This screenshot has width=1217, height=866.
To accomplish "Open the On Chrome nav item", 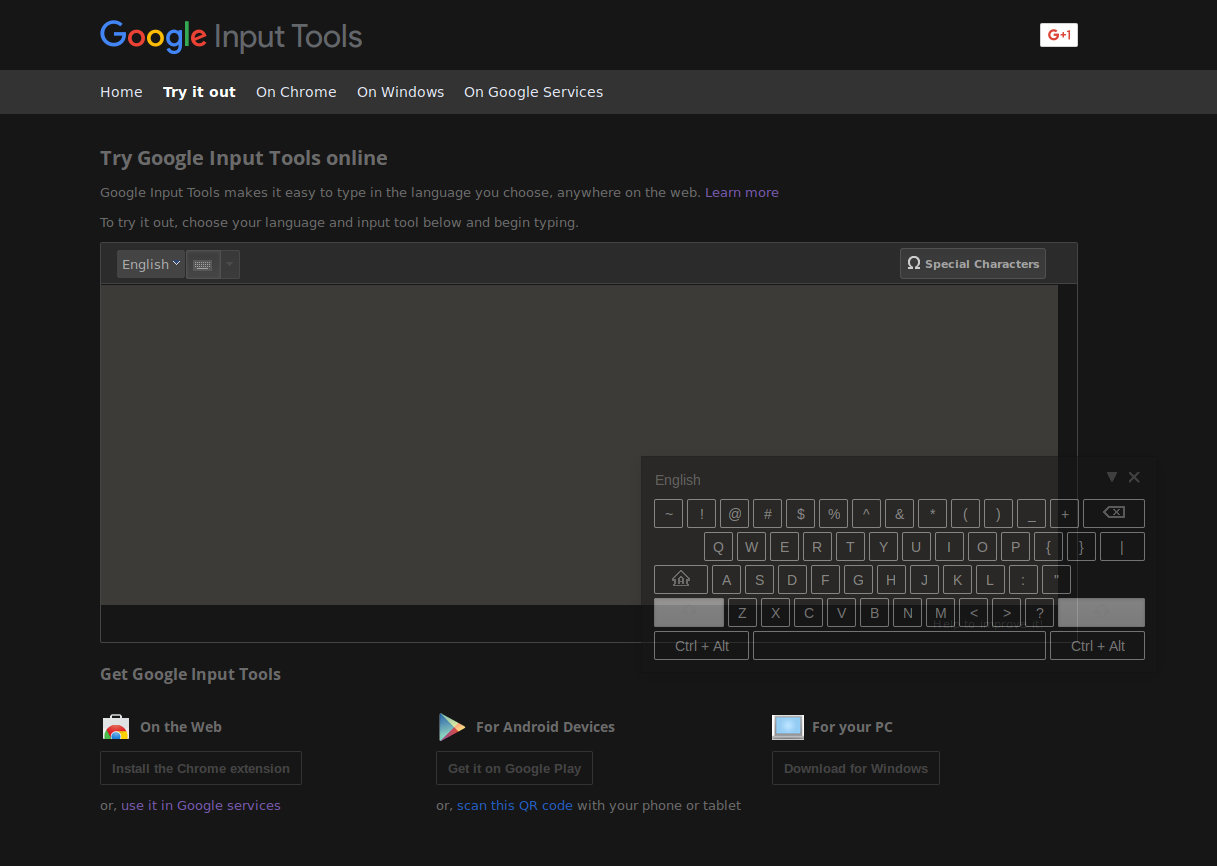I will (296, 92).
